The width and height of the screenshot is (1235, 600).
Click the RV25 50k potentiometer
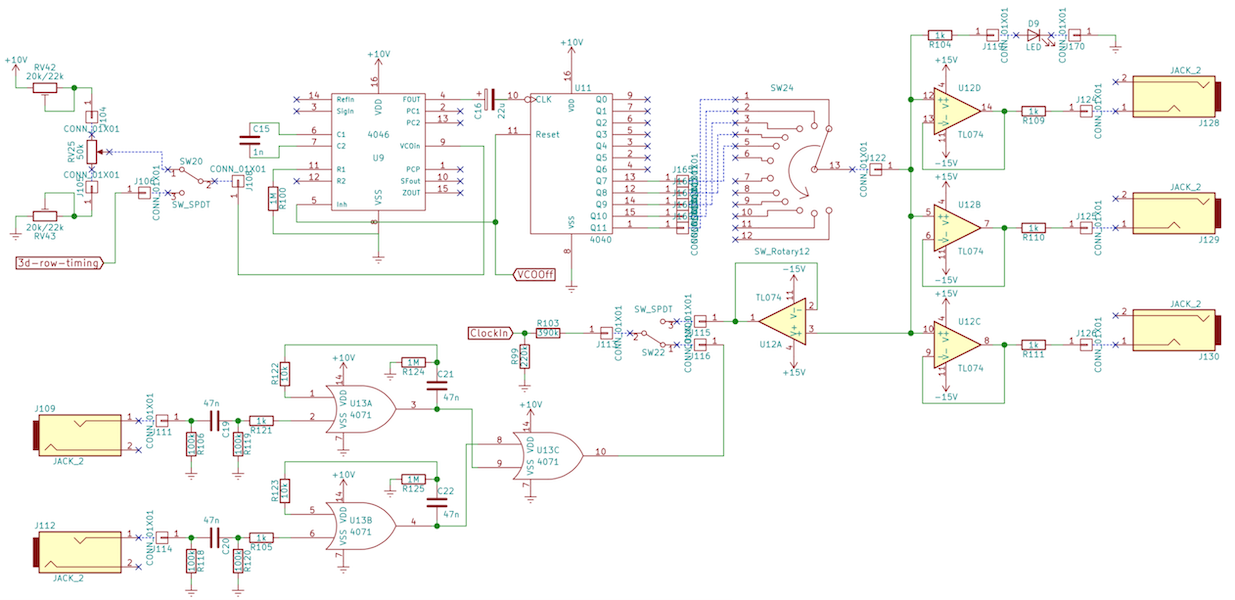coord(92,151)
